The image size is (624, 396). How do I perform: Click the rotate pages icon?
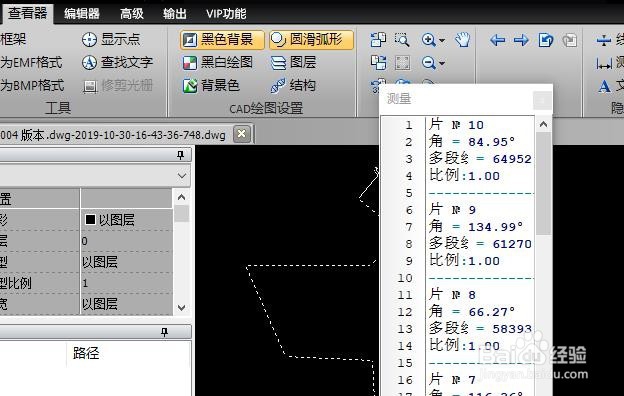coord(378,40)
